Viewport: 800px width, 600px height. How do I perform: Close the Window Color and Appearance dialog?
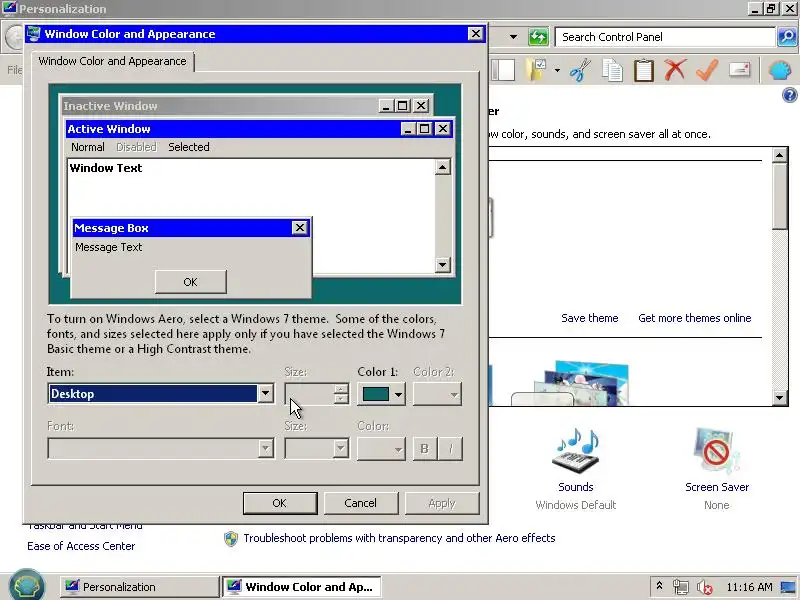click(476, 34)
